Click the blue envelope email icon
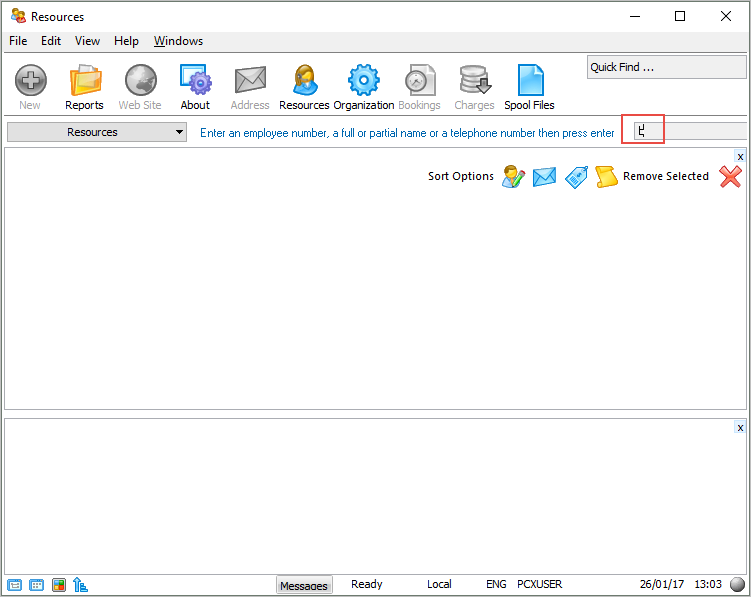 click(545, 177)
